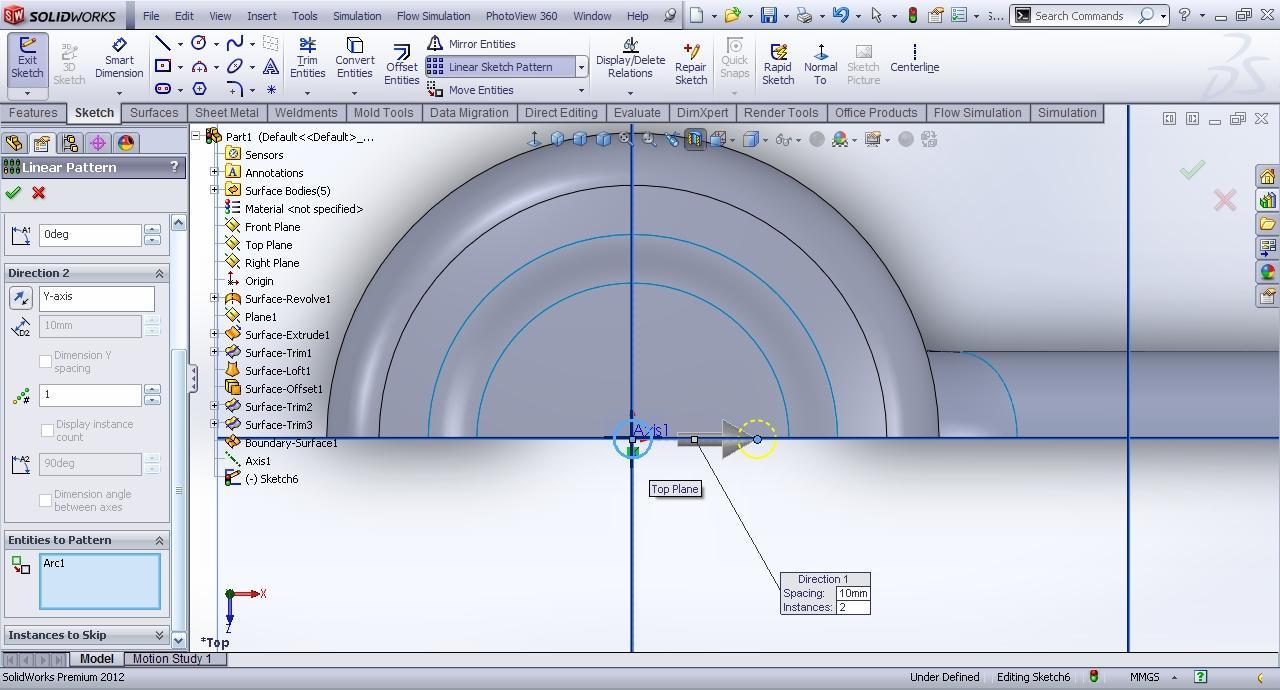This screenshot has width=1280, height=690.
Task: Open the PropertyManager tab icon
Action: (42, 143)
